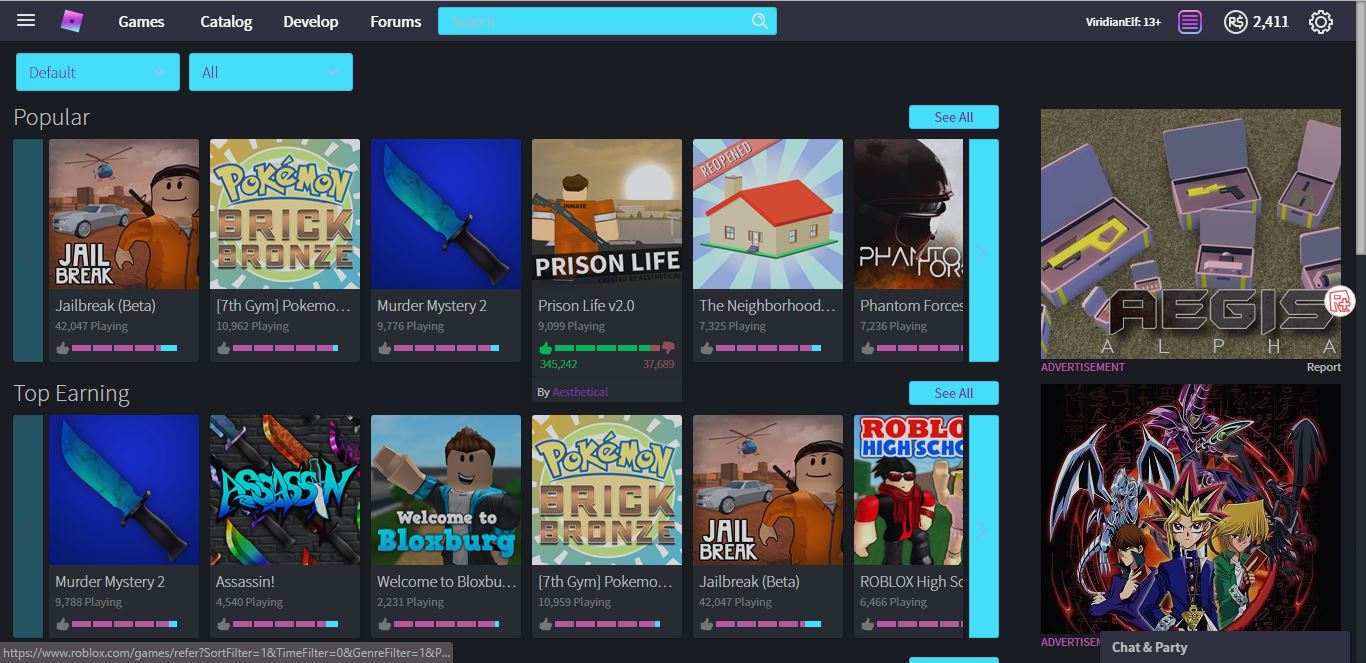Open the Default sort dropdown
This screenshot has height=663, width=1366.
98,72
